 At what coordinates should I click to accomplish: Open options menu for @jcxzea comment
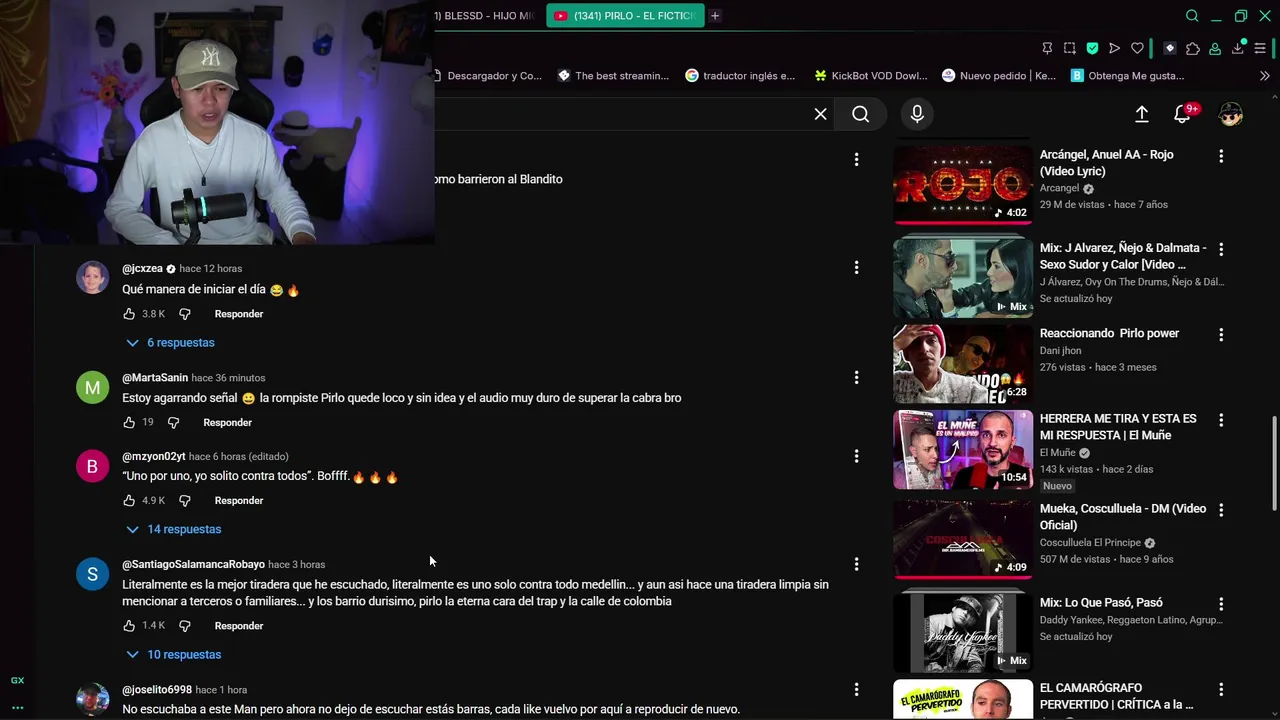[856, 267]
